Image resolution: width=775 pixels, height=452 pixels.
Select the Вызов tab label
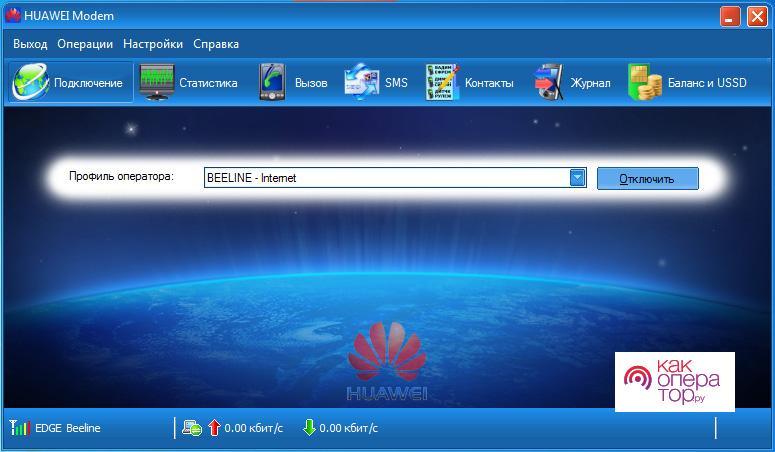click(x=311, y=83)
